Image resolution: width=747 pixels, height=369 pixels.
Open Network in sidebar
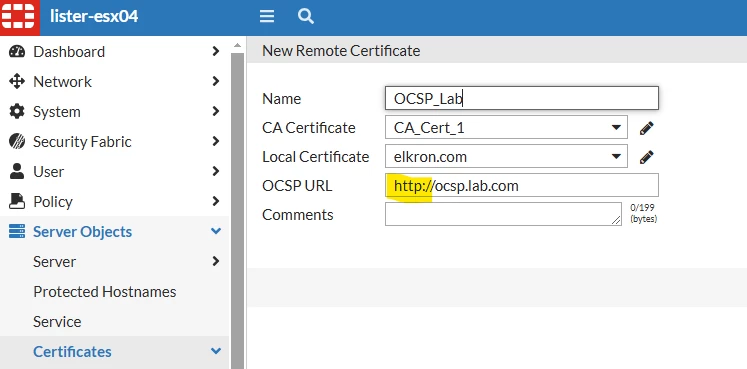pyautogui.click(x=62, y=81)
